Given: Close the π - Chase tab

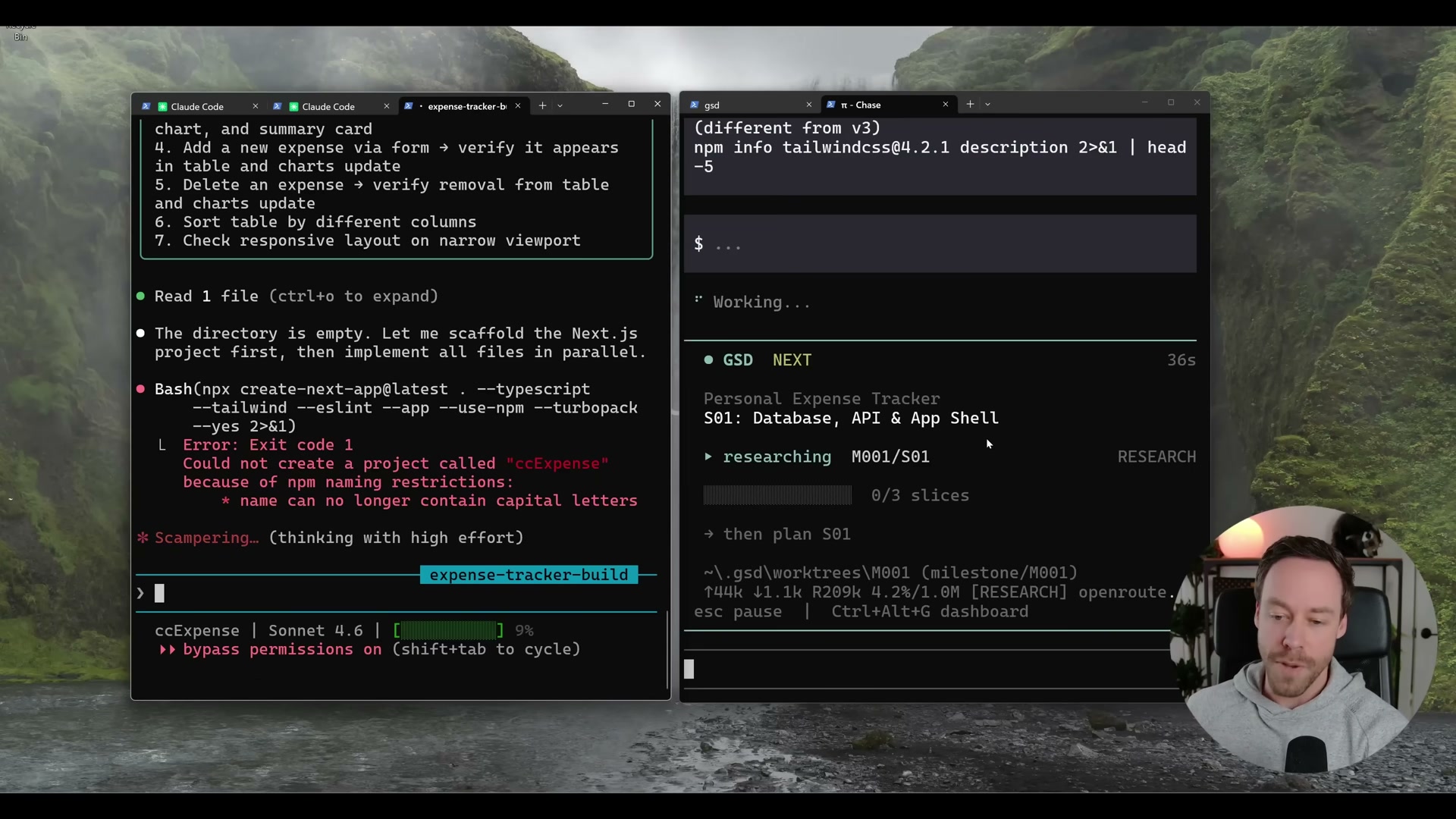Looking at the screenshot, I should click(x=946, y=105).
